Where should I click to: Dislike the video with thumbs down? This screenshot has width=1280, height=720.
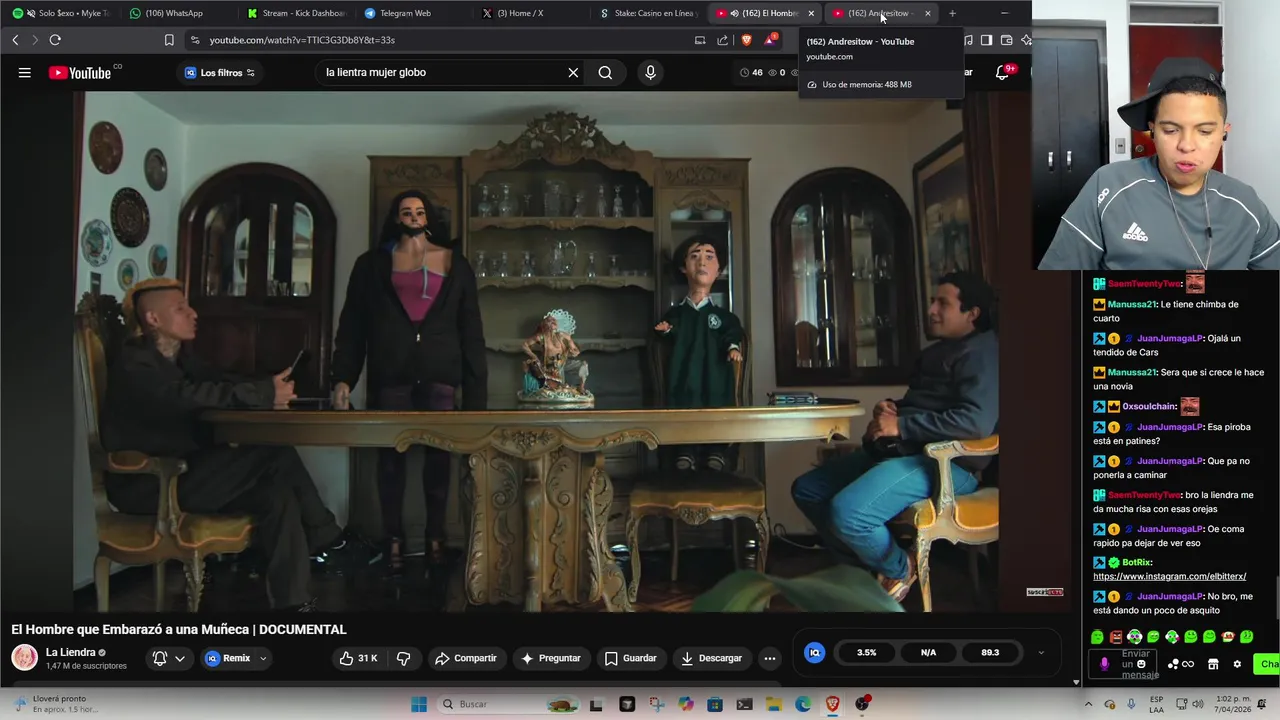coord(403,658)
